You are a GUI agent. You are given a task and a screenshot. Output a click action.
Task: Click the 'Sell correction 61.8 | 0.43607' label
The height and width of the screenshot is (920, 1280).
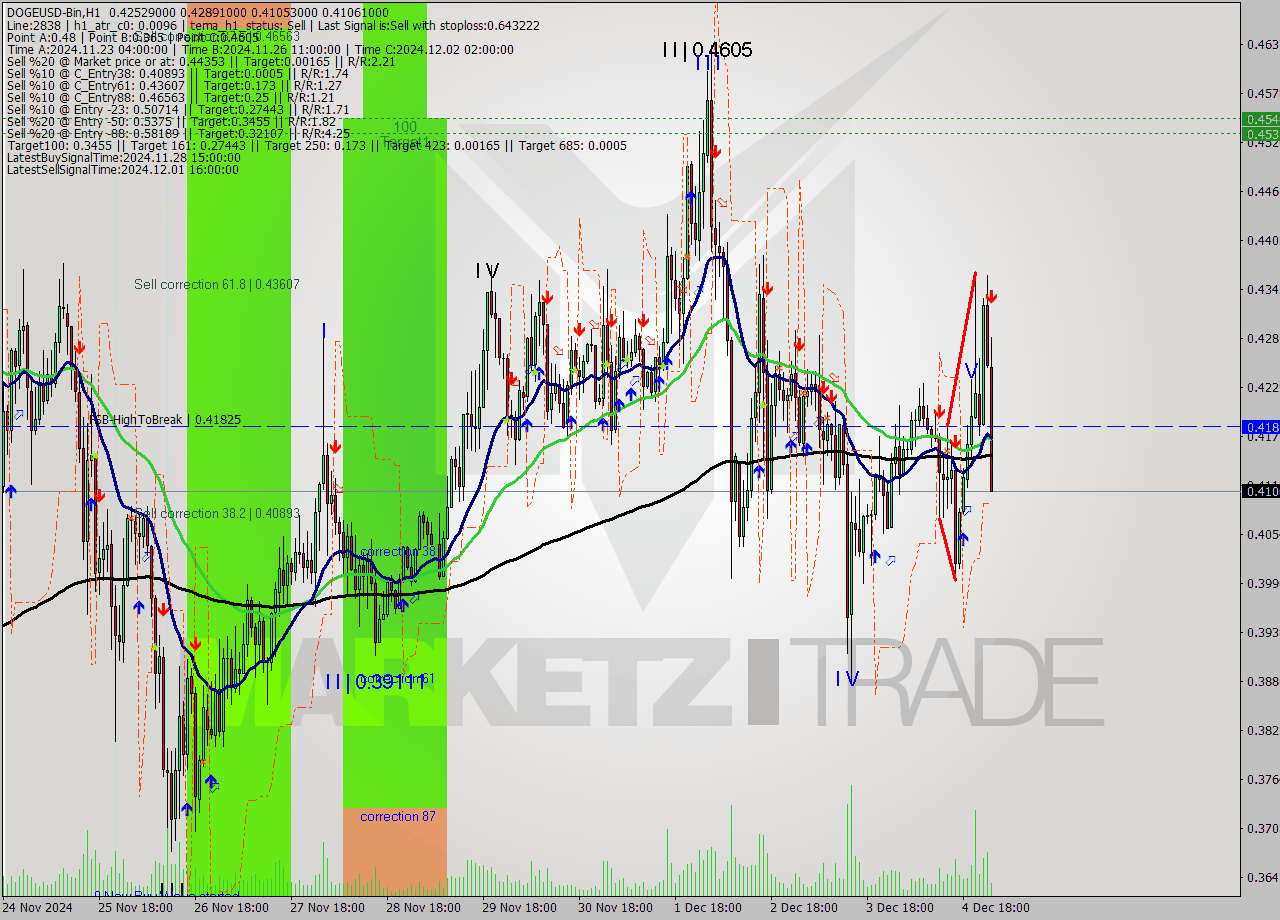(x=217, y=285)
